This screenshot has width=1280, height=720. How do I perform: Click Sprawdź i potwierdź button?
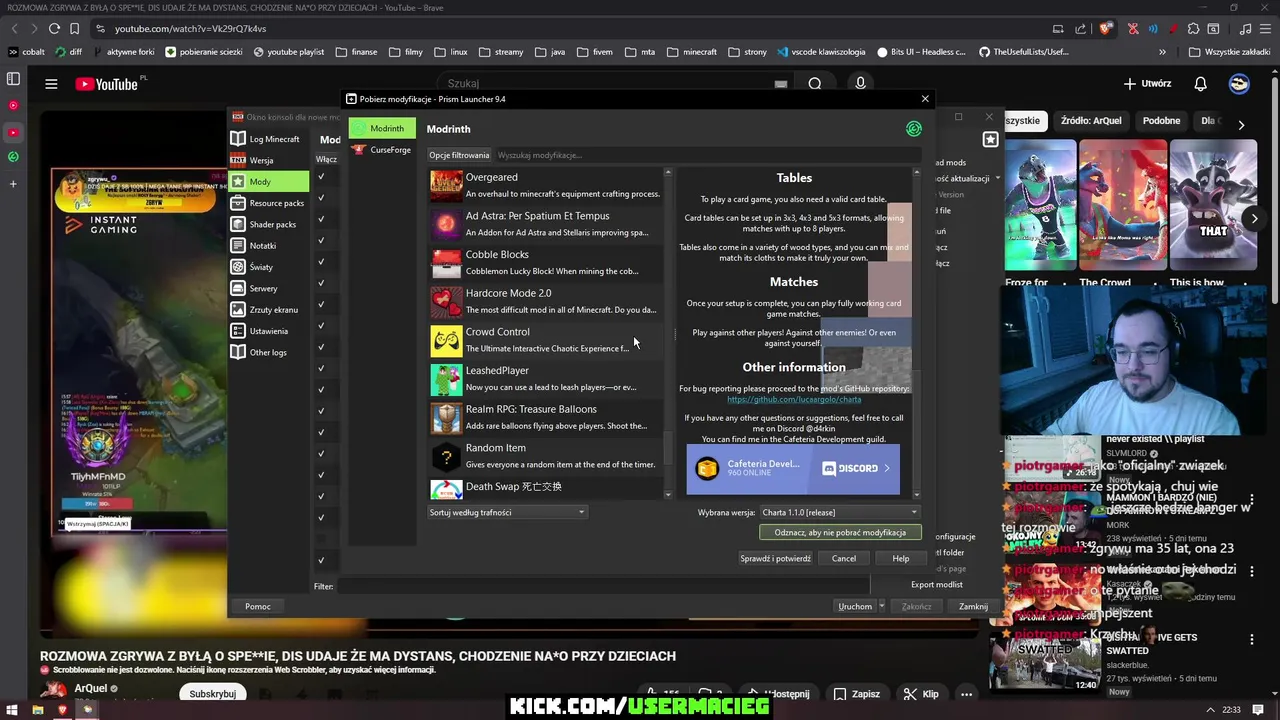pyautogui.click(x=775, y=558)
